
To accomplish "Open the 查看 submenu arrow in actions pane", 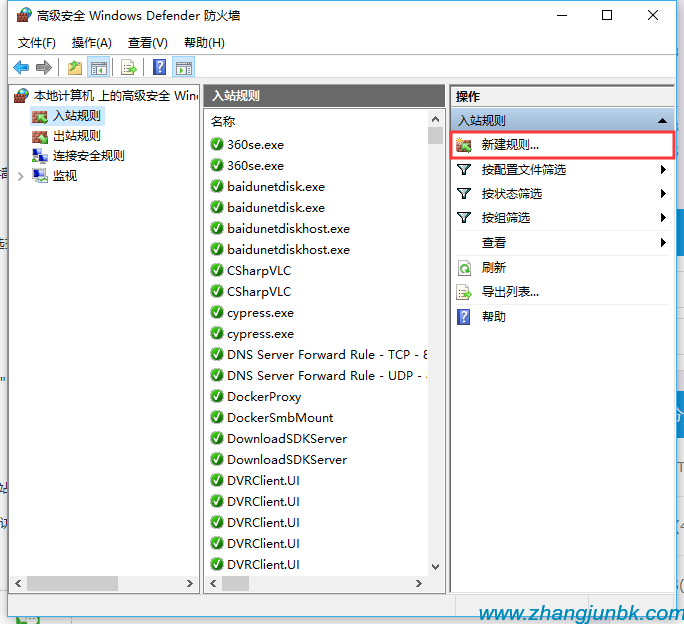I will coord(663,242).
